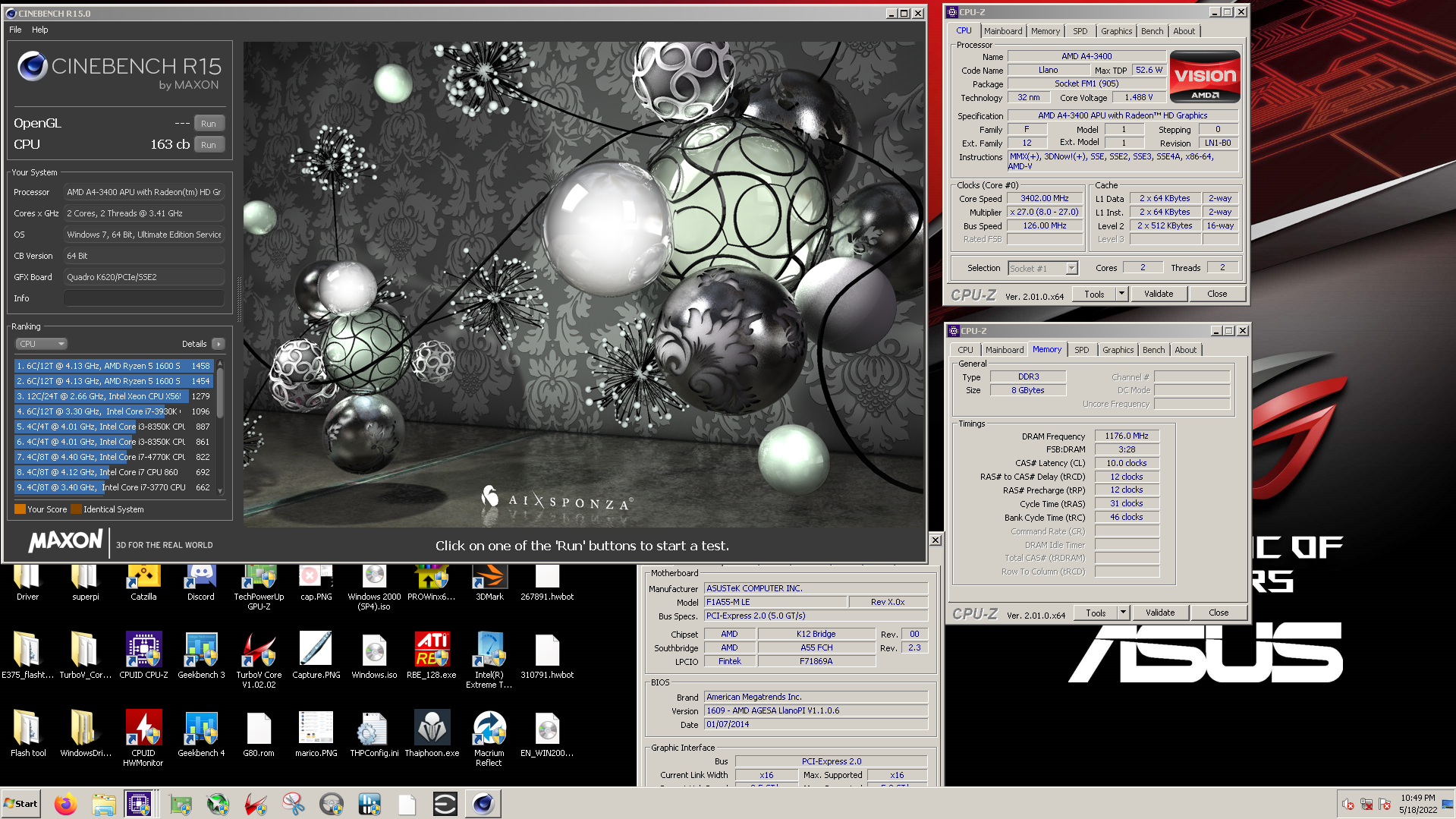Select the Flash tool folder icon
The image size is (1456, 819).
(28, 733)
